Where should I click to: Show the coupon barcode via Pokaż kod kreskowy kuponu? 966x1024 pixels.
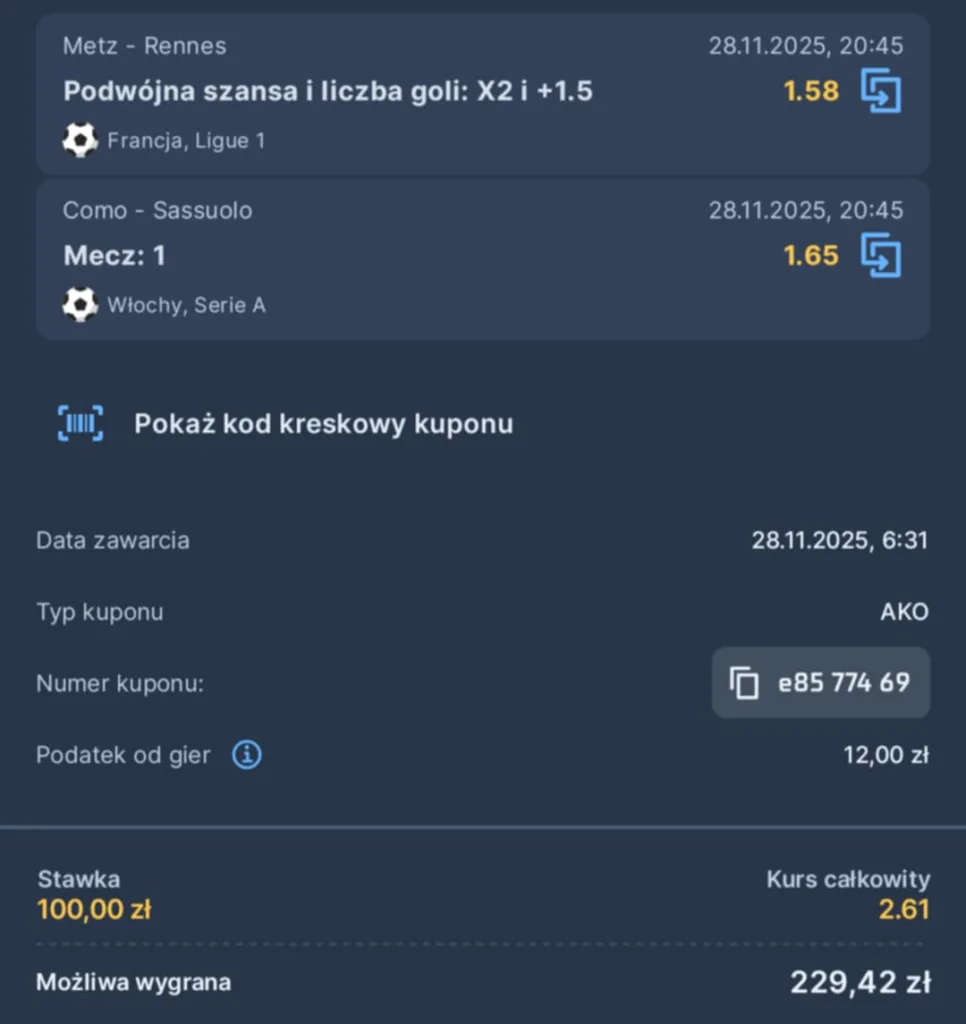pyautogui.click(x=324, y=423)
